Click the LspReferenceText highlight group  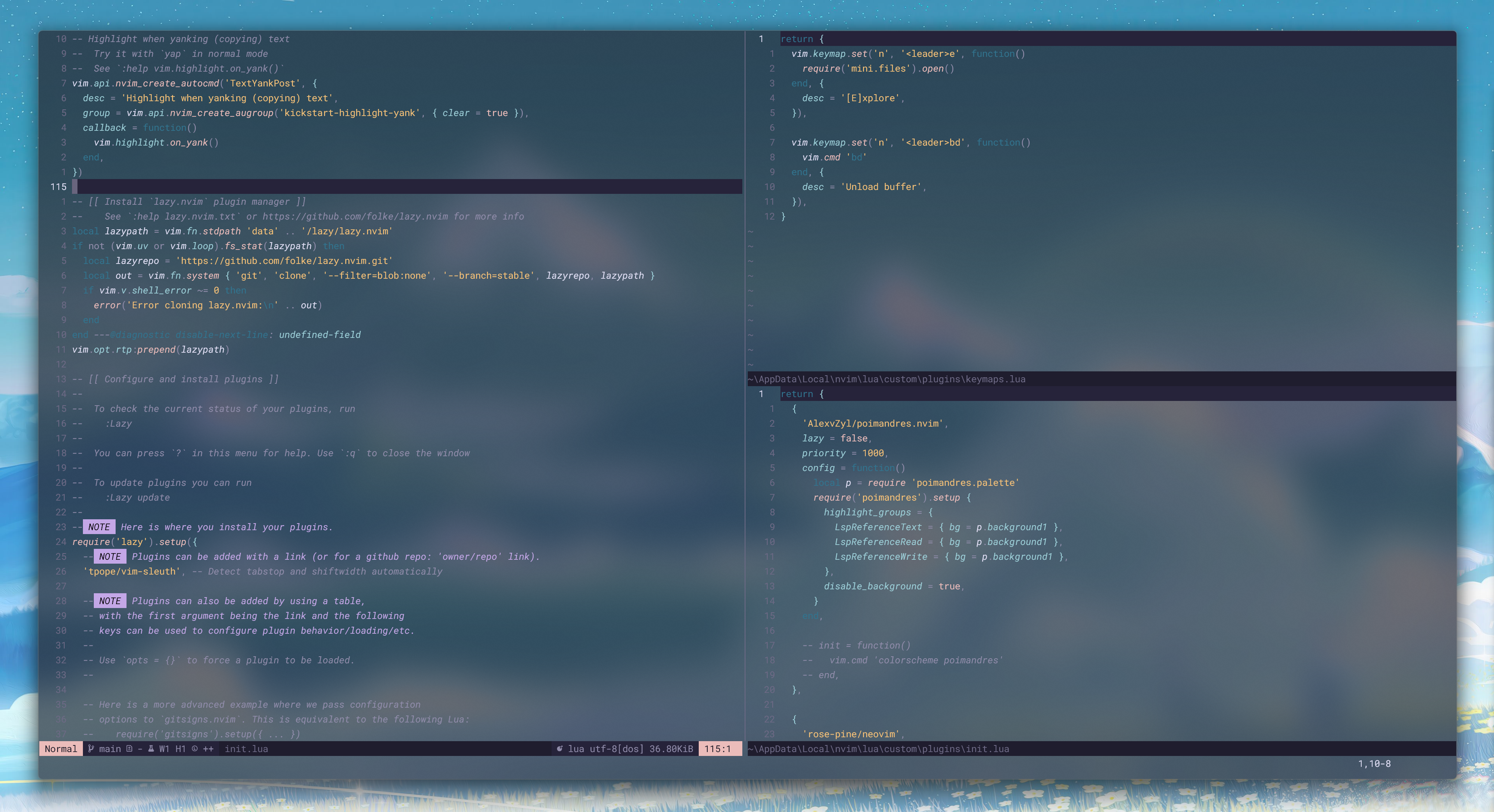878,527
